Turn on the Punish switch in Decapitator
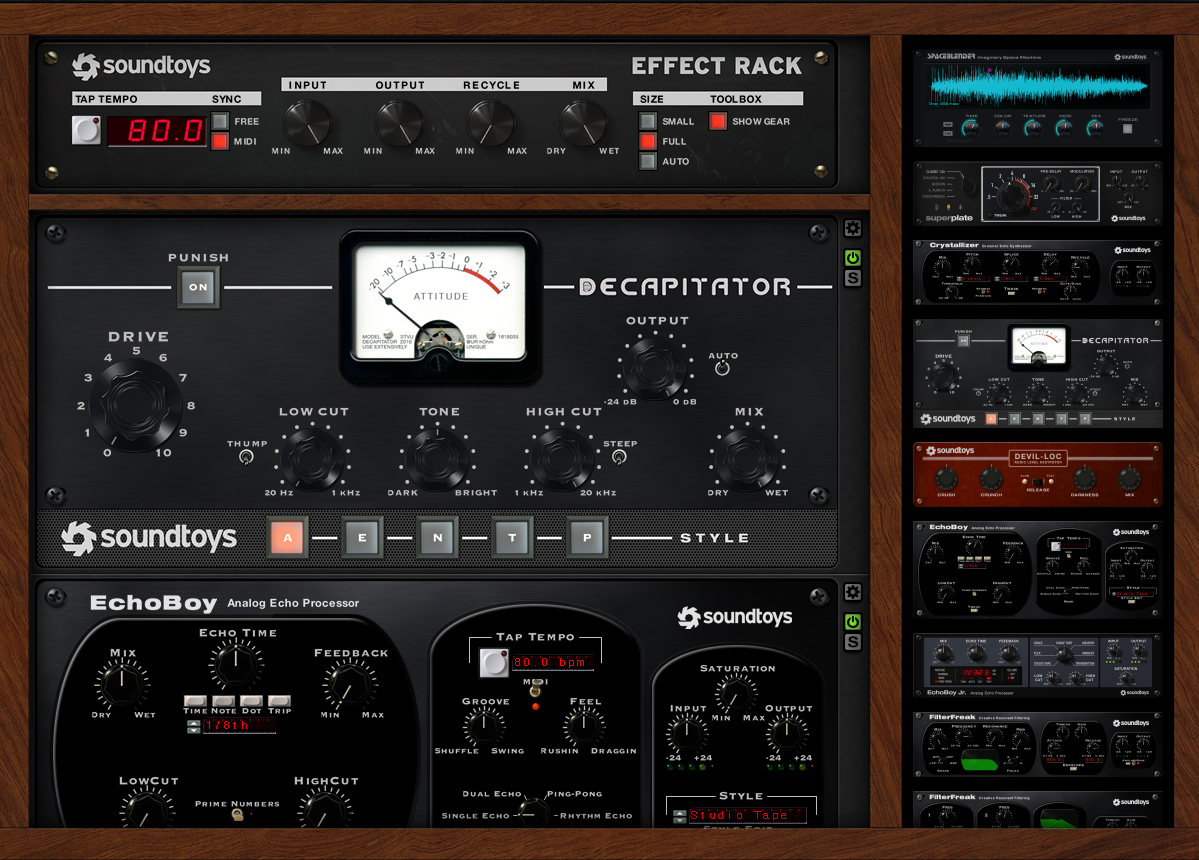 click(198, 288)
